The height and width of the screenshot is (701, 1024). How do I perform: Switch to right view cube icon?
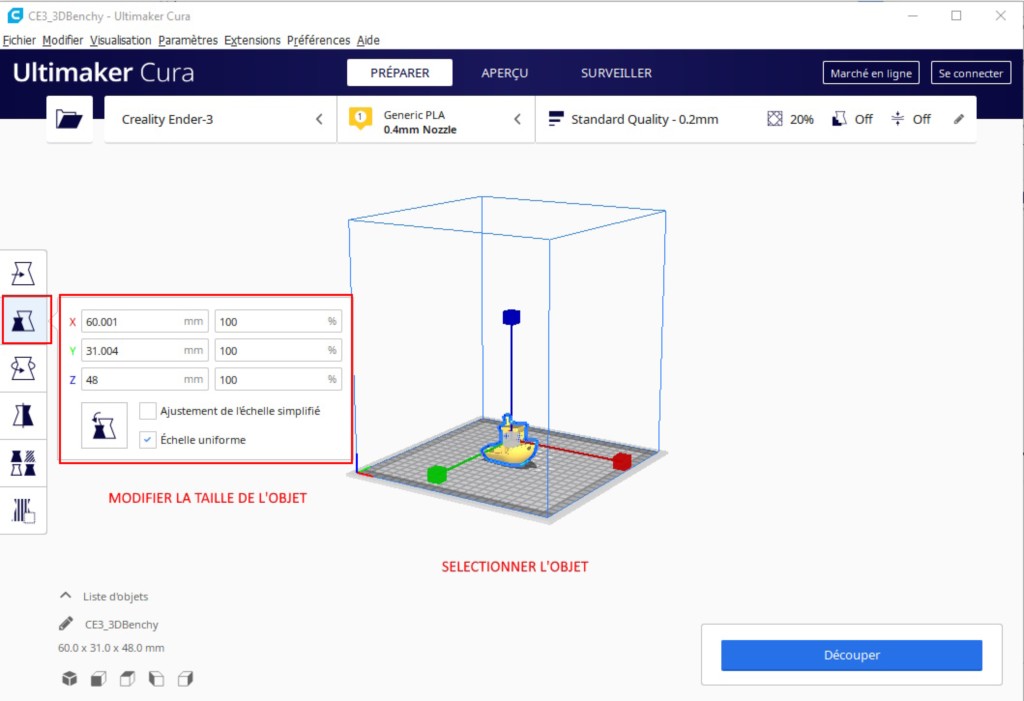pyautogui.click(x=185, y=678)
